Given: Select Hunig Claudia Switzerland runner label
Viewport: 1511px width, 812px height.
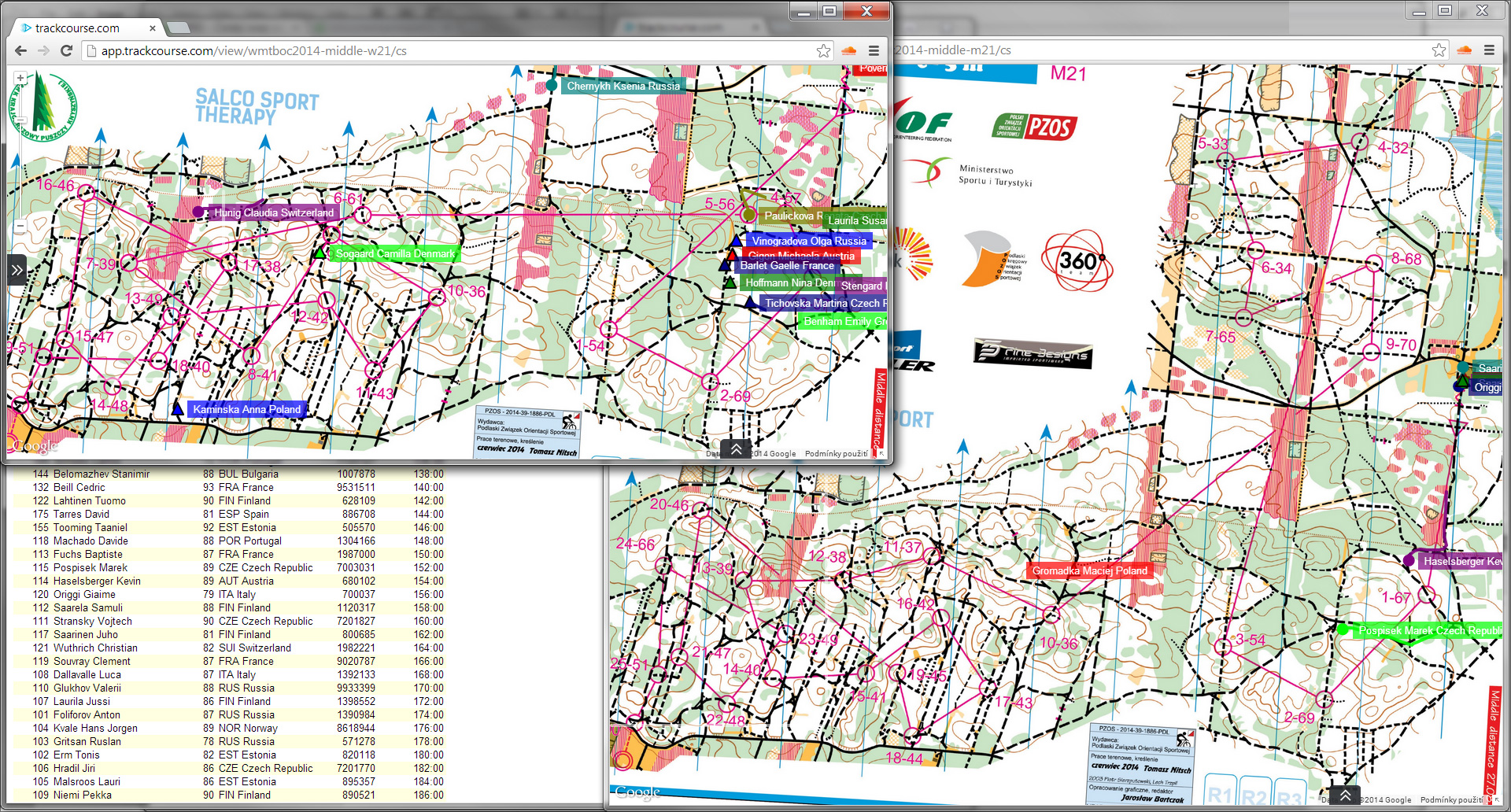Looking at the screenshot, I should [274, 212].
